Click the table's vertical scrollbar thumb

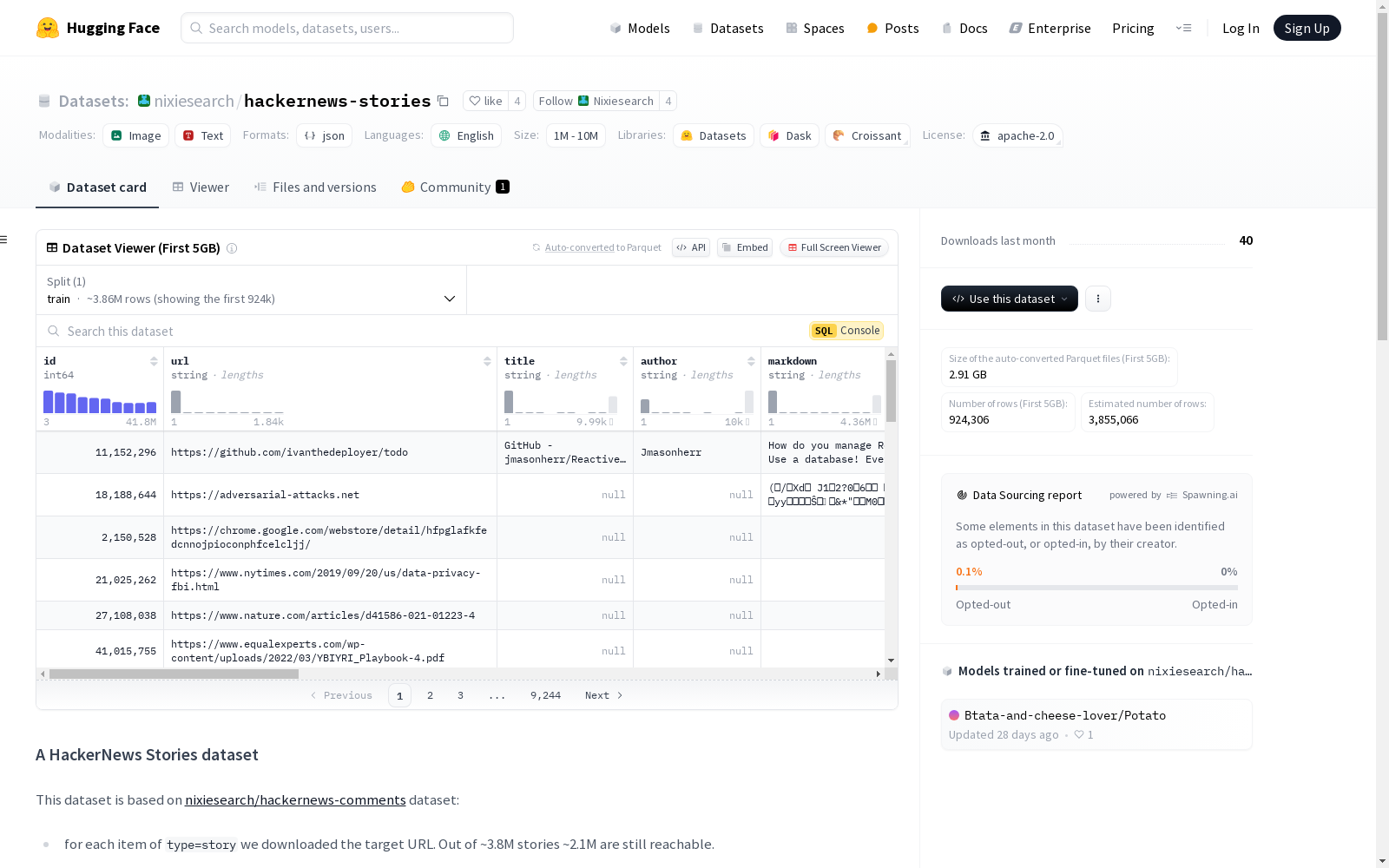coord(891,391)
